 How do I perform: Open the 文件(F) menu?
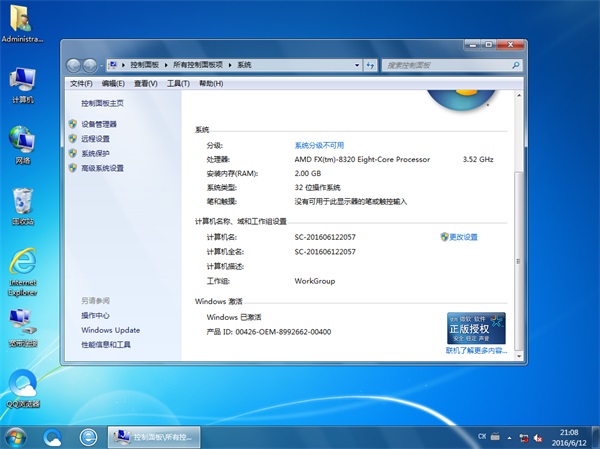pos(82,83)
